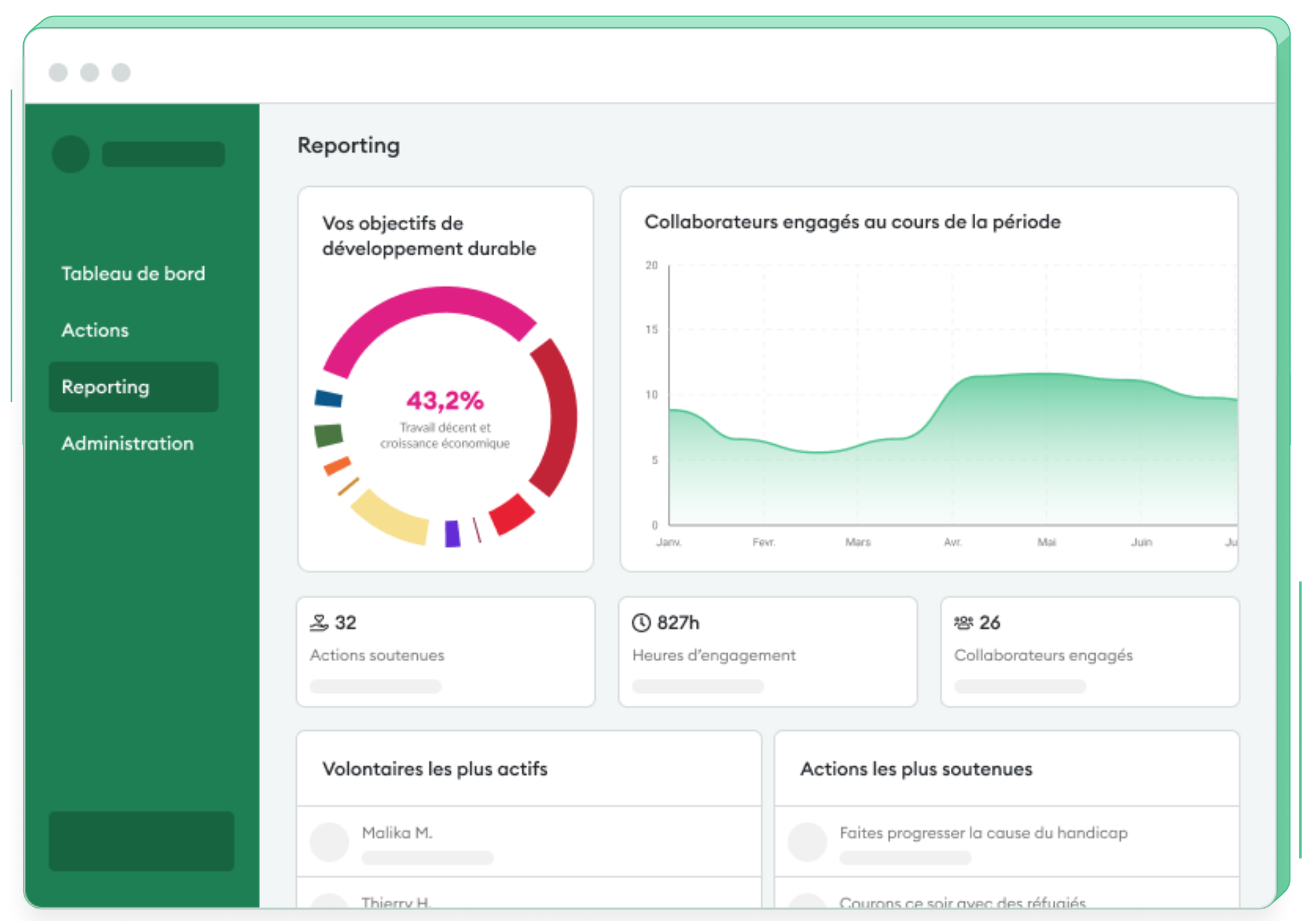Click Thierry H.'s avatar
Image resolution: width=1316 pixels, height=921 pixels.
329,905
